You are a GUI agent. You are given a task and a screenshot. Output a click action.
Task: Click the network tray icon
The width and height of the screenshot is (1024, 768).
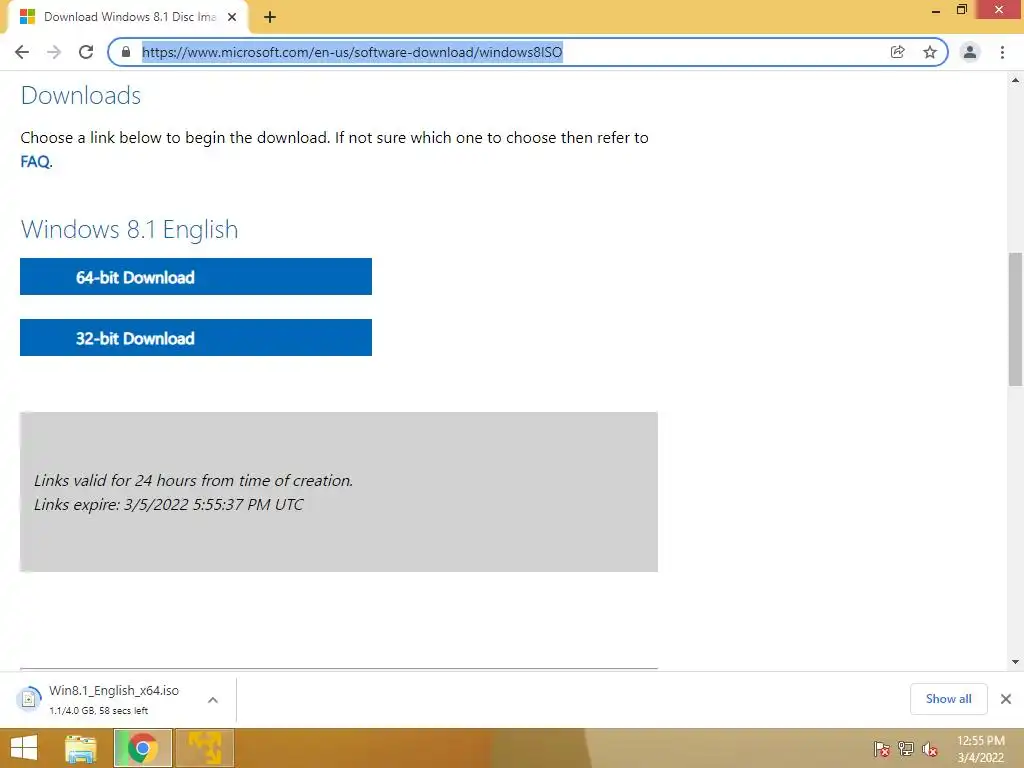(906, 749)
